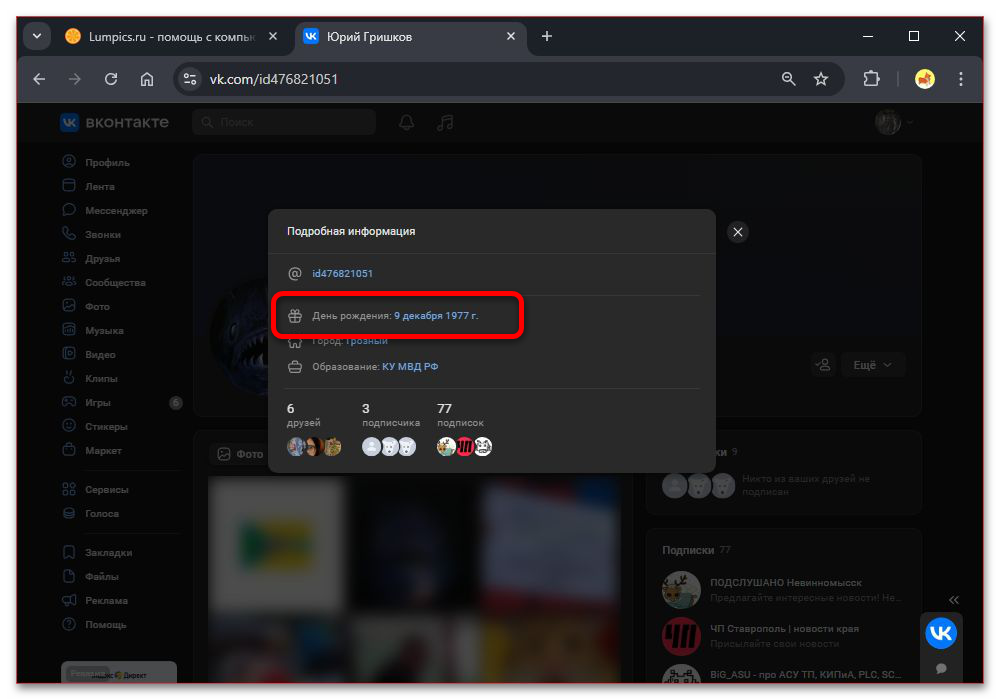Open Друзья in the sidebar

102,259
